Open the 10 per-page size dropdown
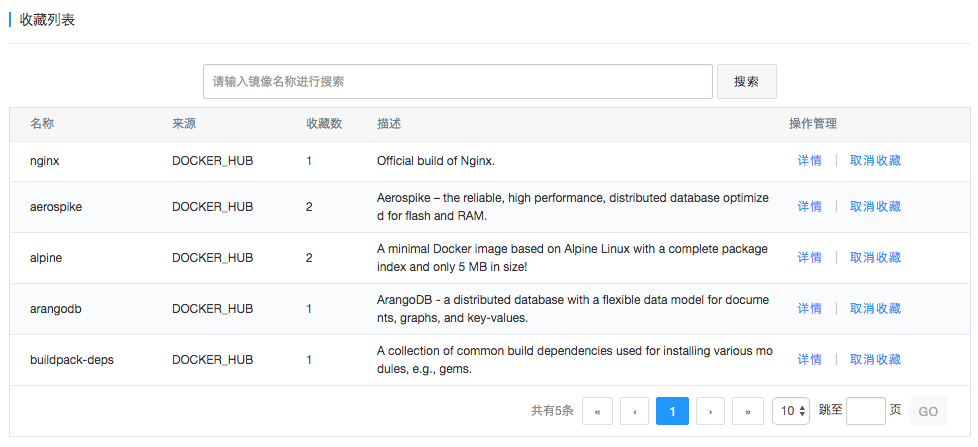 pos(790,411)
